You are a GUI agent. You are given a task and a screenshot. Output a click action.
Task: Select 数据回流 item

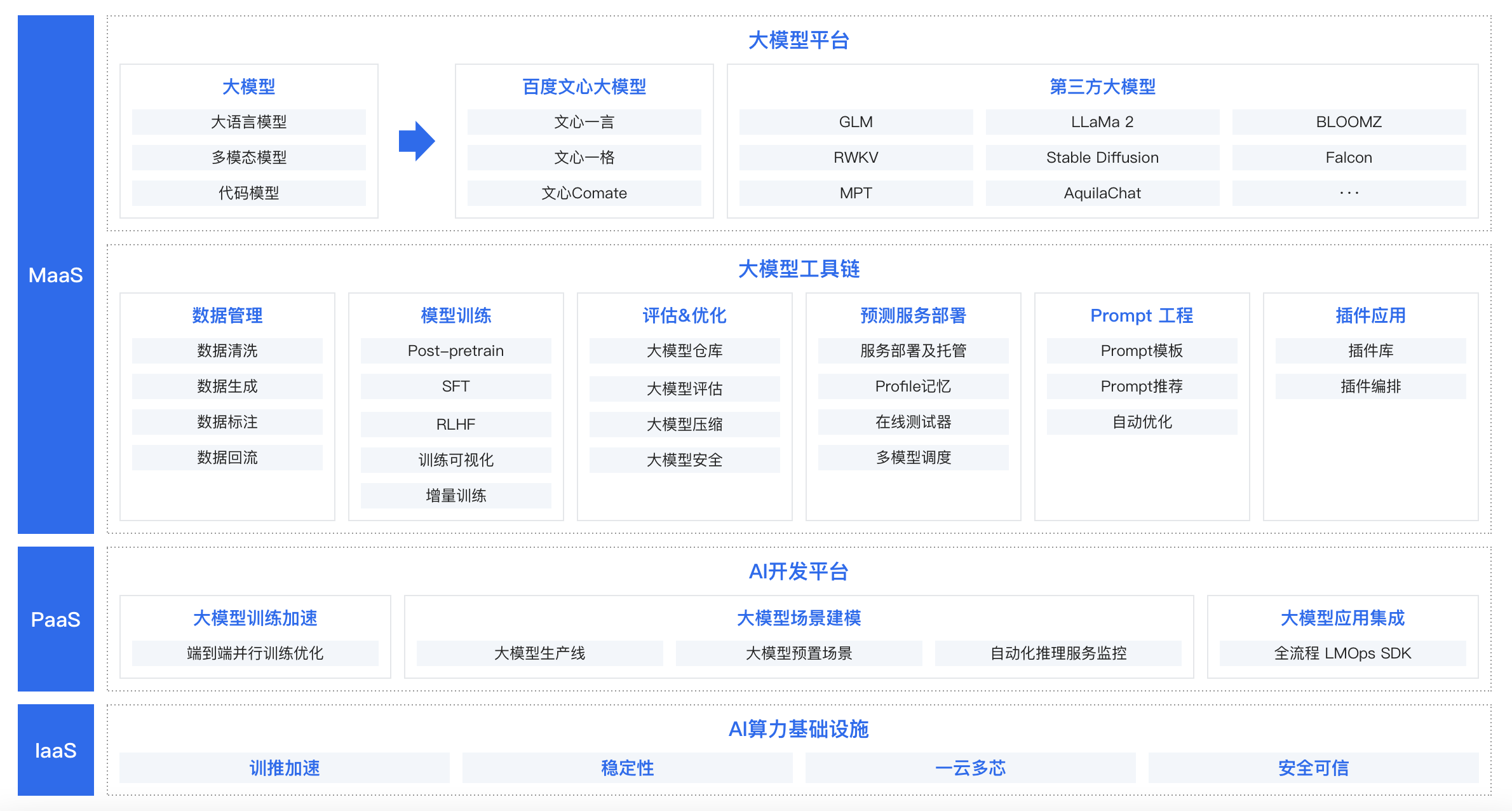(227, 458)
